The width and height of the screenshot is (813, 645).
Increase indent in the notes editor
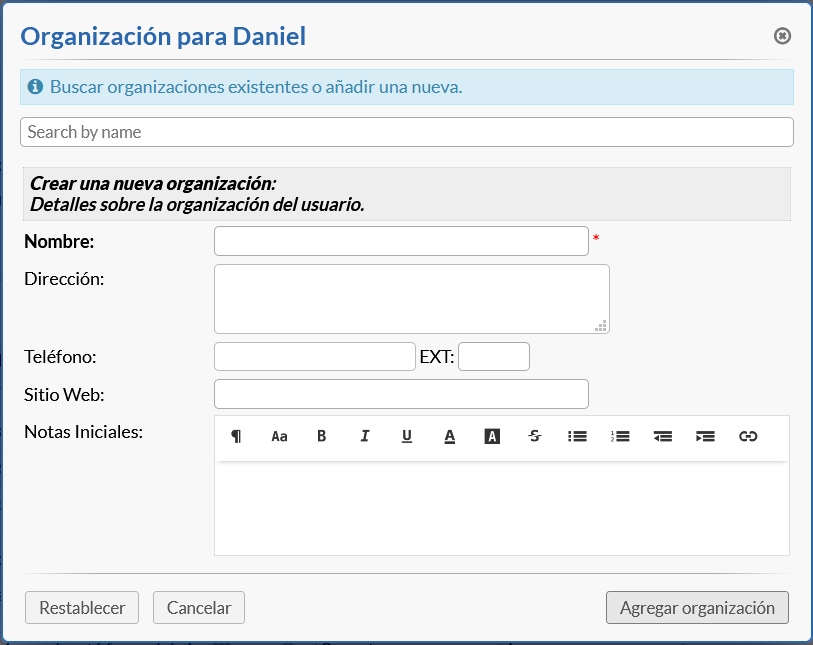click(705, 436)
